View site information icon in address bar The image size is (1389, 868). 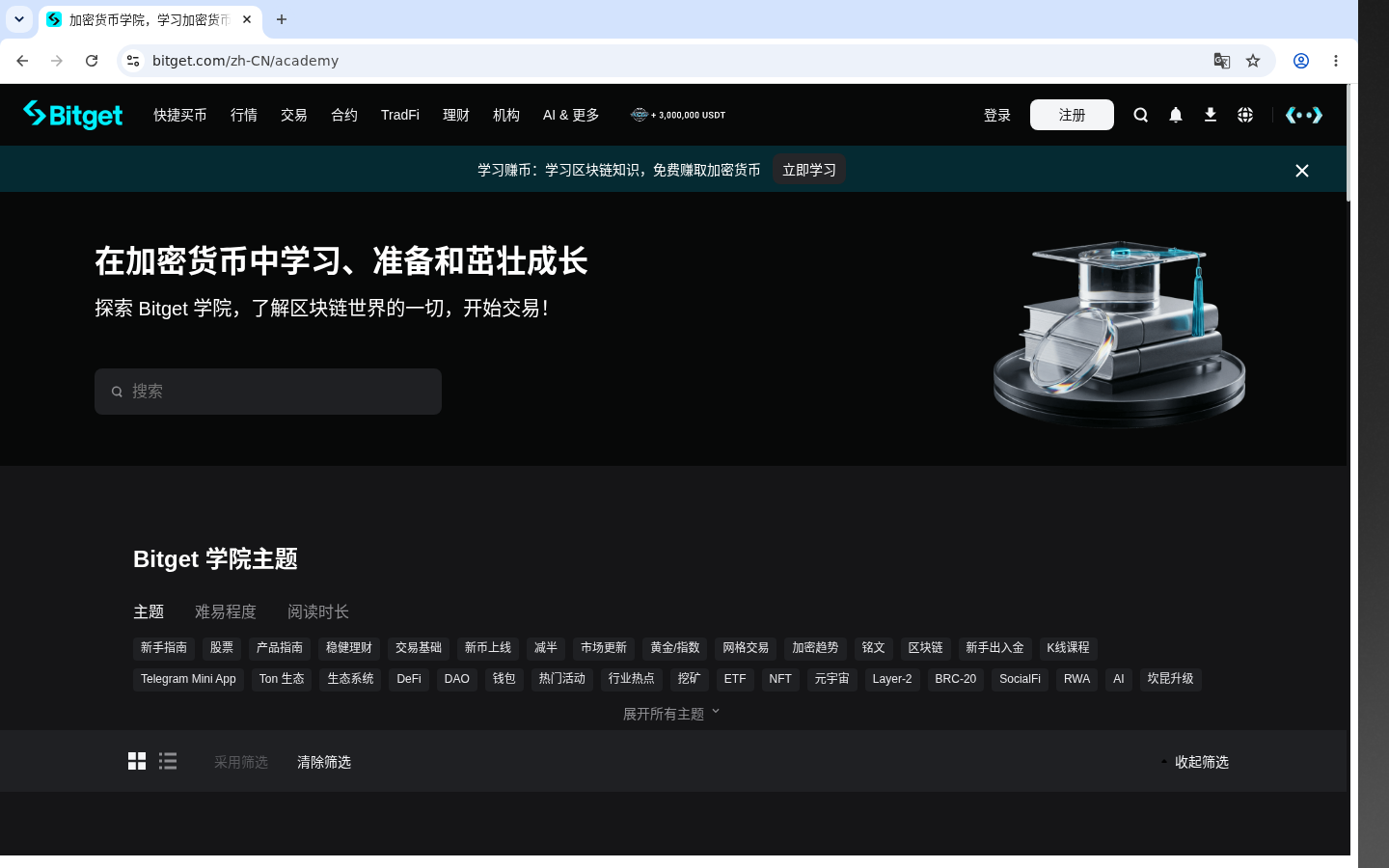click(133, 61)
